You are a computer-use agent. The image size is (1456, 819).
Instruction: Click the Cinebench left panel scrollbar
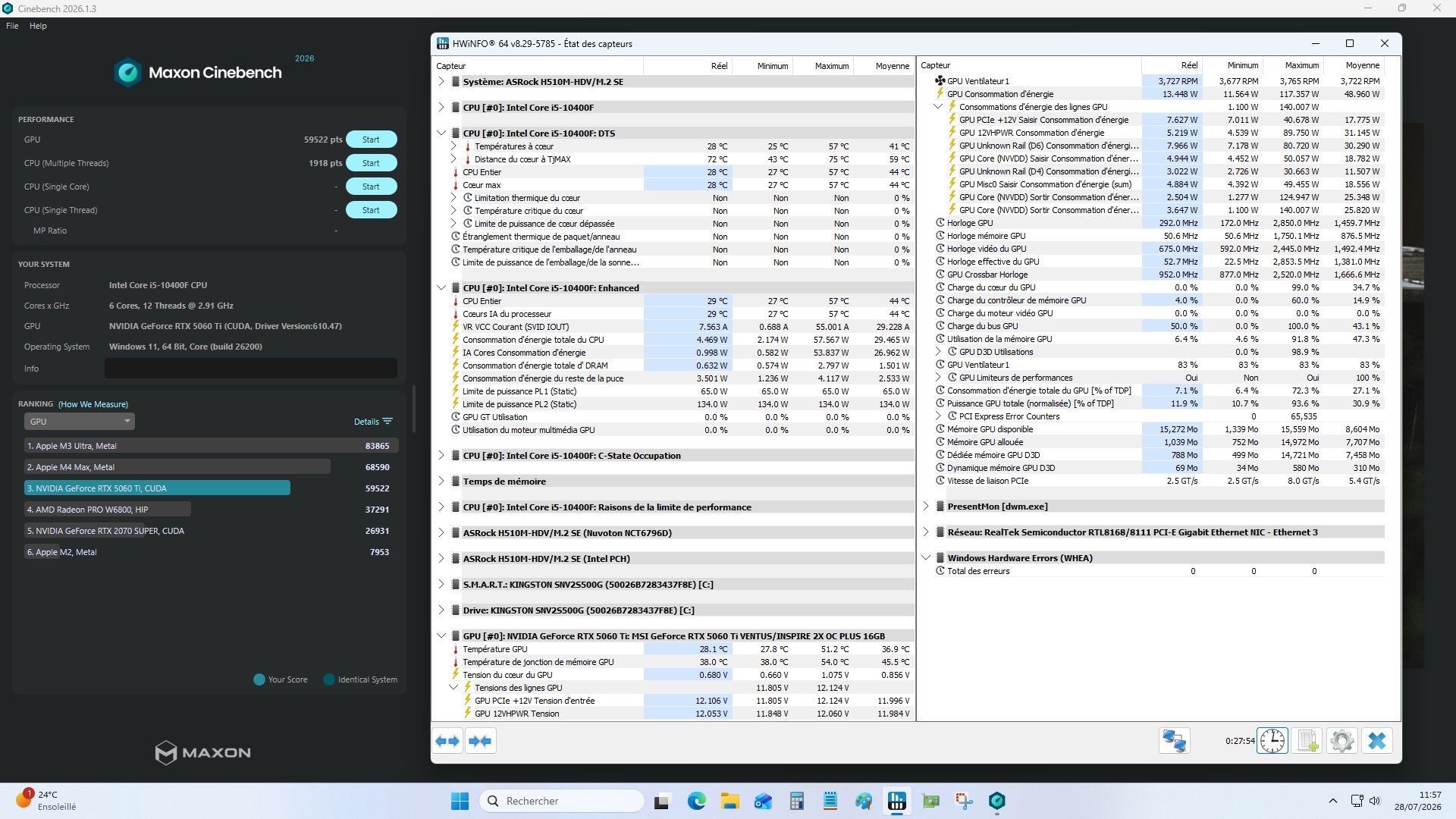pos(414,409)
